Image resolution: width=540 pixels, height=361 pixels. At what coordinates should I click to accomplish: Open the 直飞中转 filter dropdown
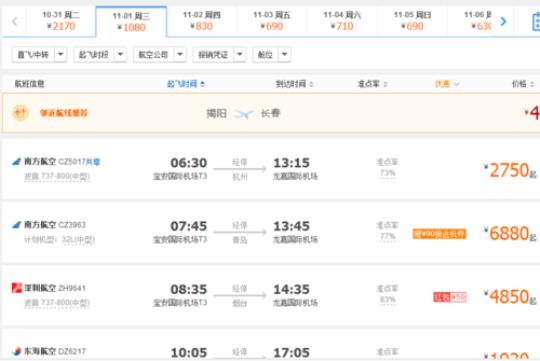coord(39,54)
